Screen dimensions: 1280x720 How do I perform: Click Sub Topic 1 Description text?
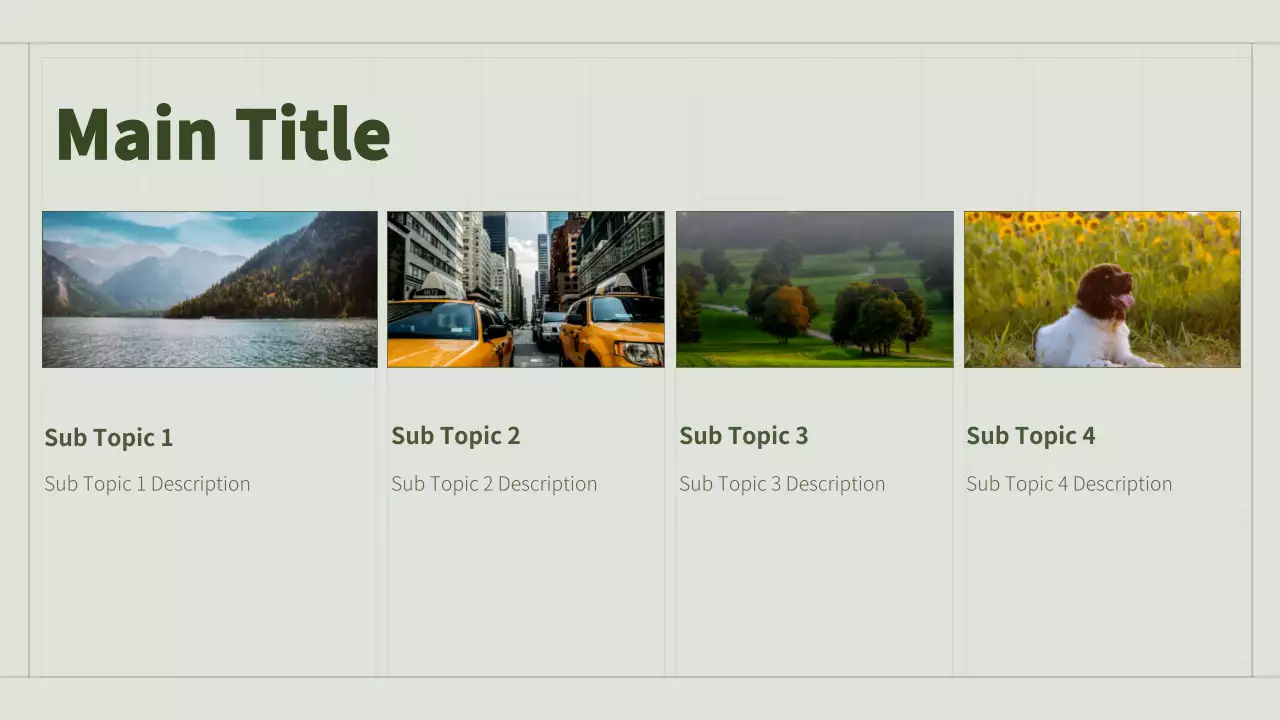click(x=147, y=484)
